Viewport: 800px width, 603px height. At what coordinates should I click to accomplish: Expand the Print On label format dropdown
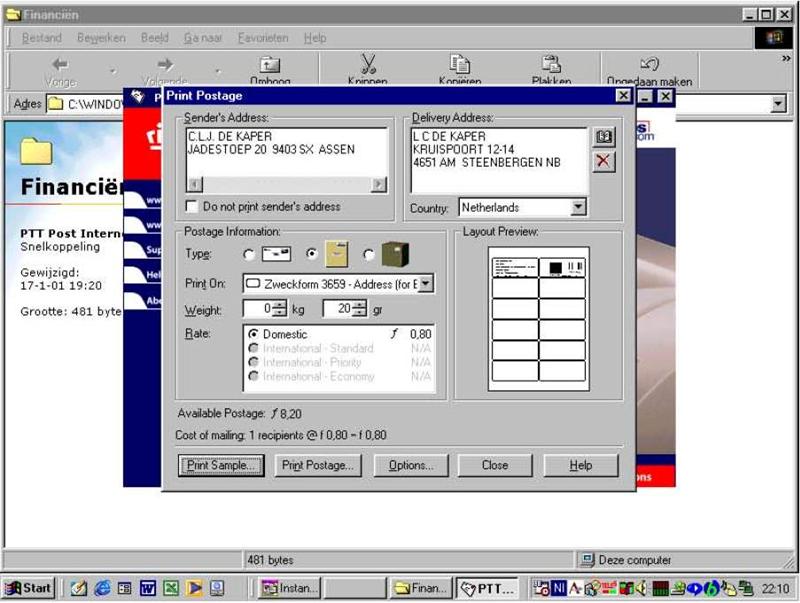click(425, 284)
